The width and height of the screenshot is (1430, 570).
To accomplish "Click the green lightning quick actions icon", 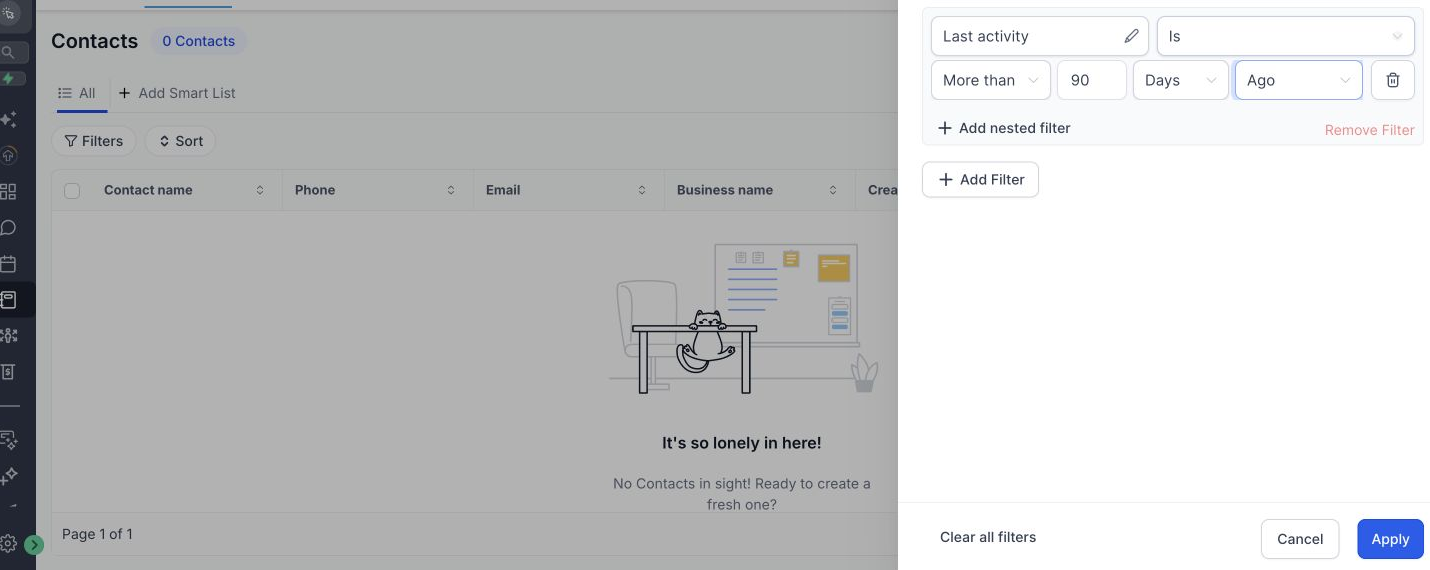I will 8,78.
